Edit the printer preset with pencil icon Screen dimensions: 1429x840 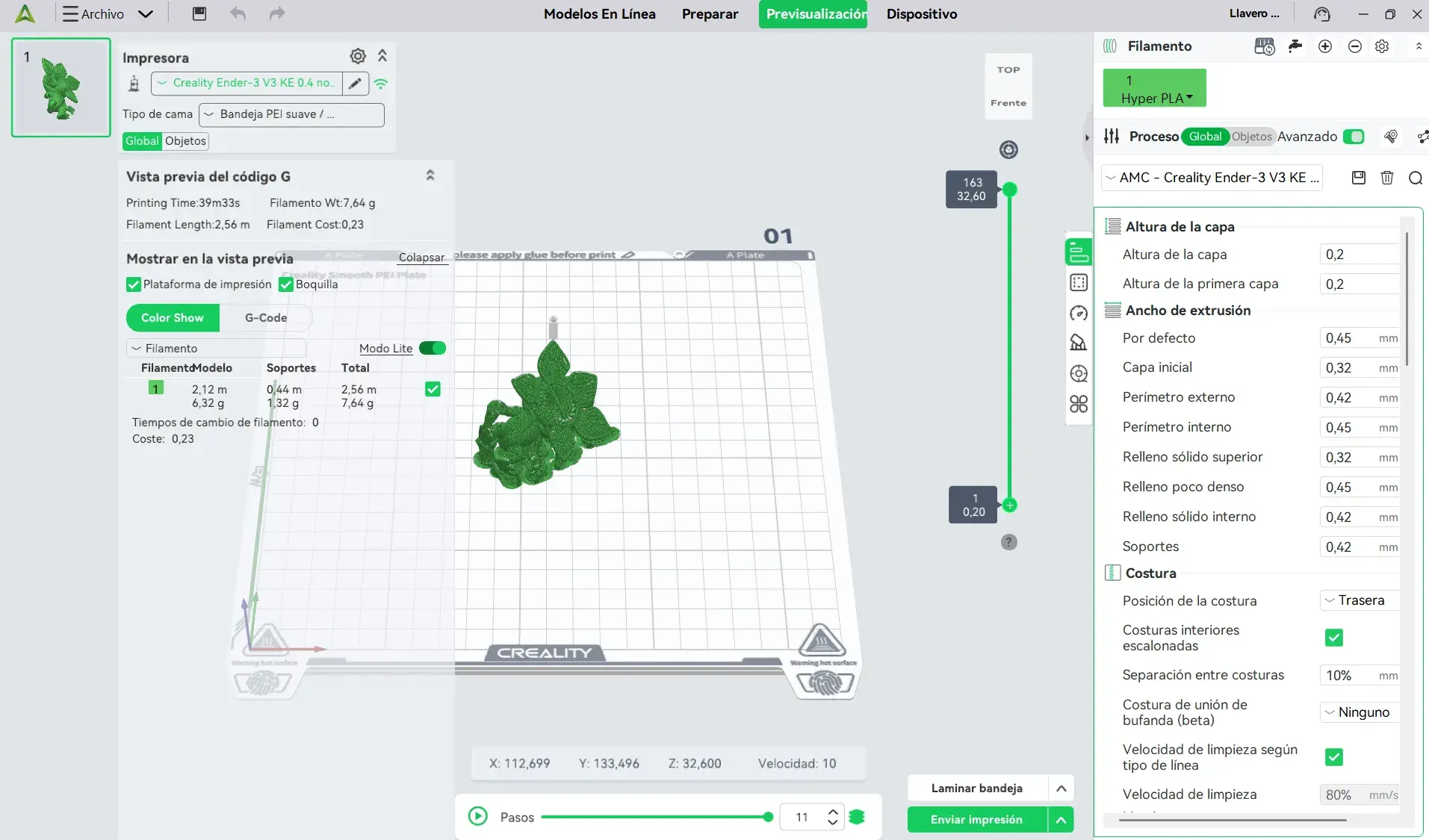point(356,83)
